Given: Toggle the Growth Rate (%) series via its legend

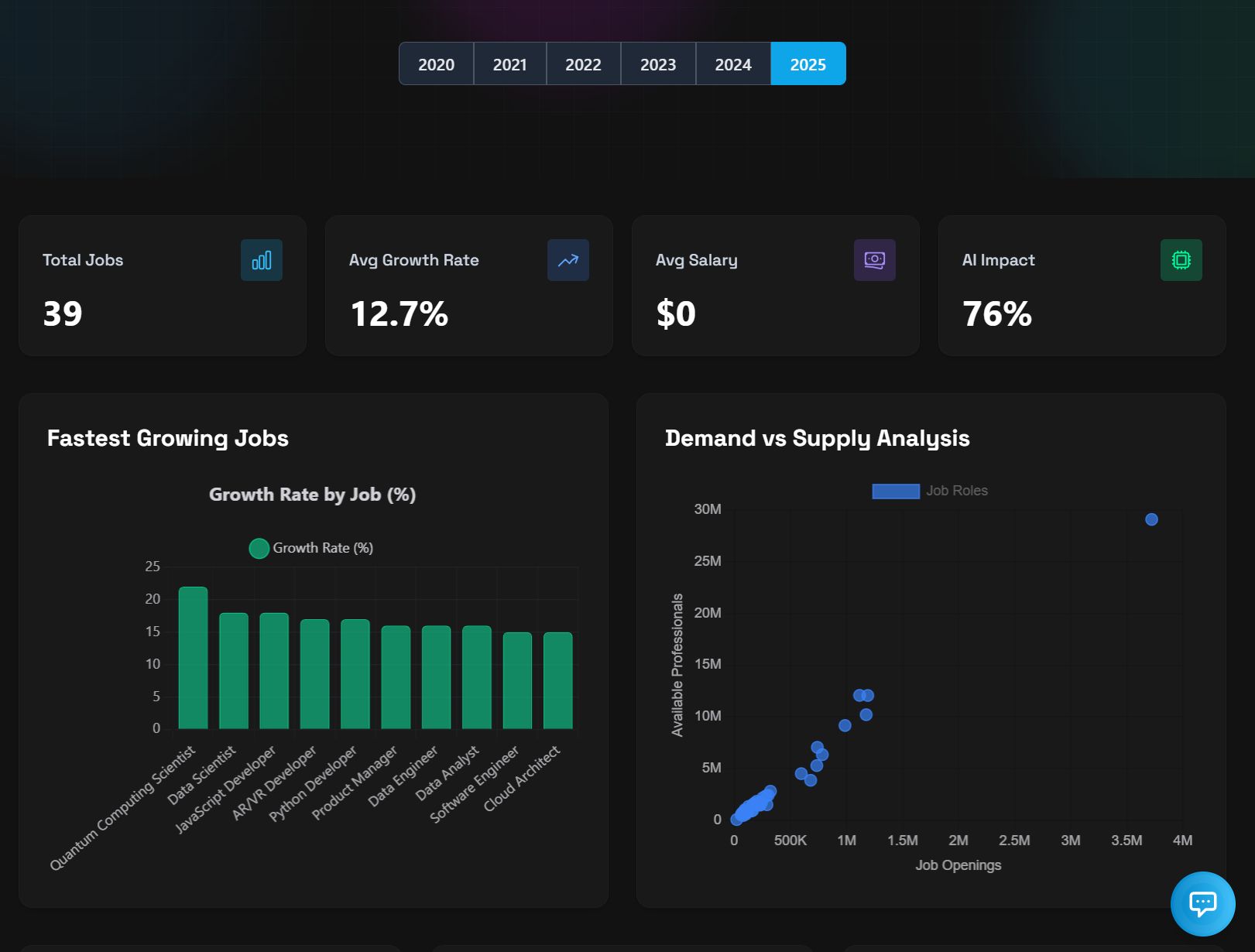Looking at the screenshot, I should (x=324, y=548).
